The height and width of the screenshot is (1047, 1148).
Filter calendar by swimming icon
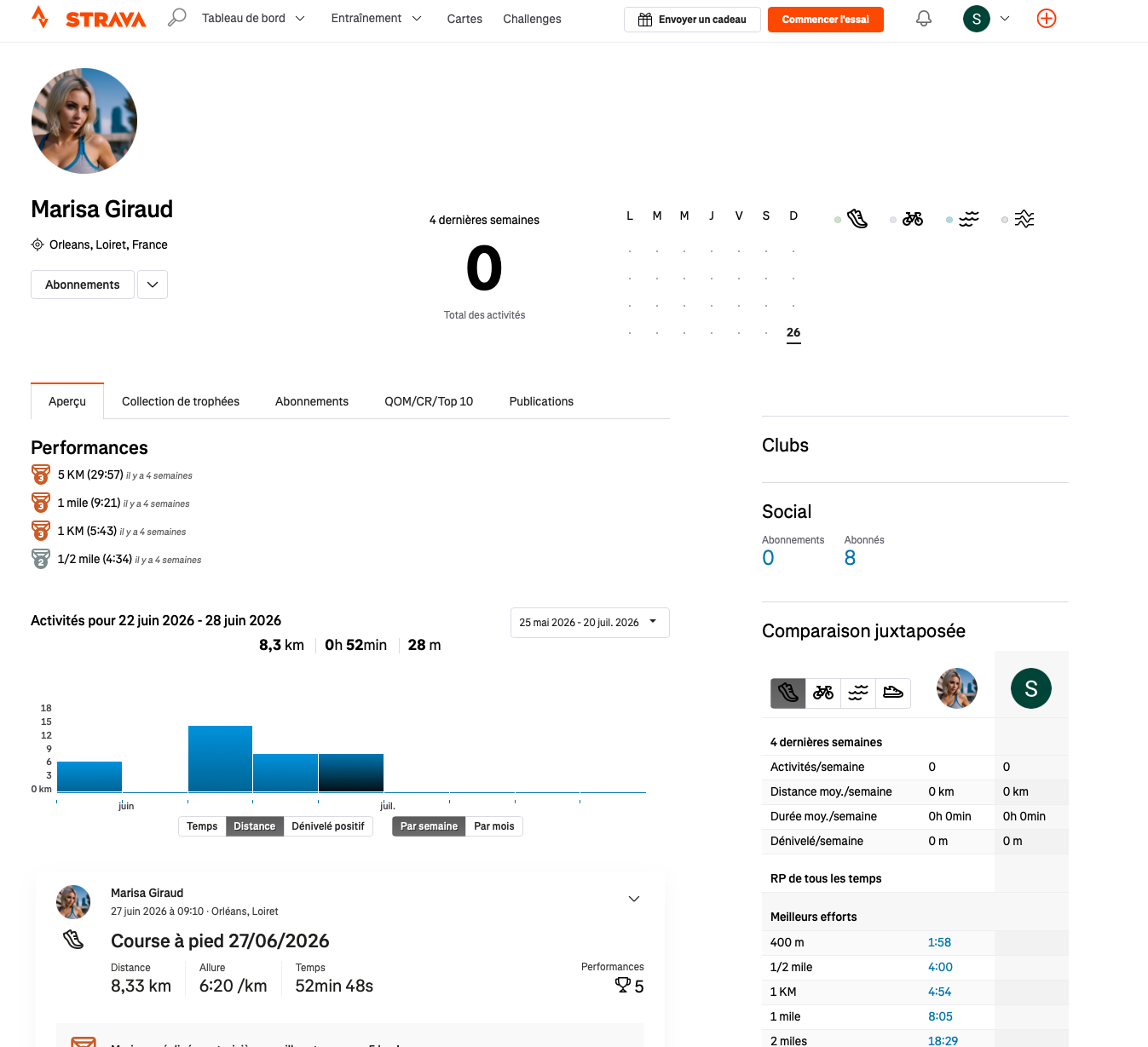969,219
